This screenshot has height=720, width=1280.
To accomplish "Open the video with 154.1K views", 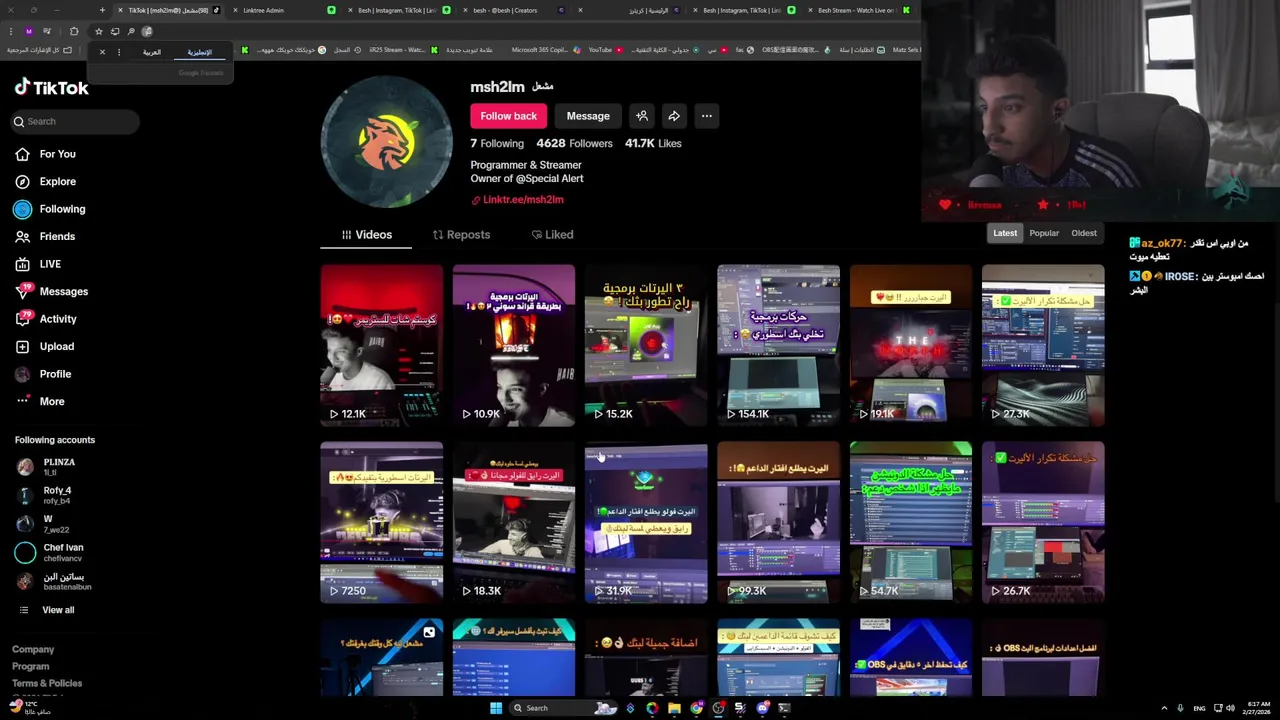I will [x=778, y=345].
